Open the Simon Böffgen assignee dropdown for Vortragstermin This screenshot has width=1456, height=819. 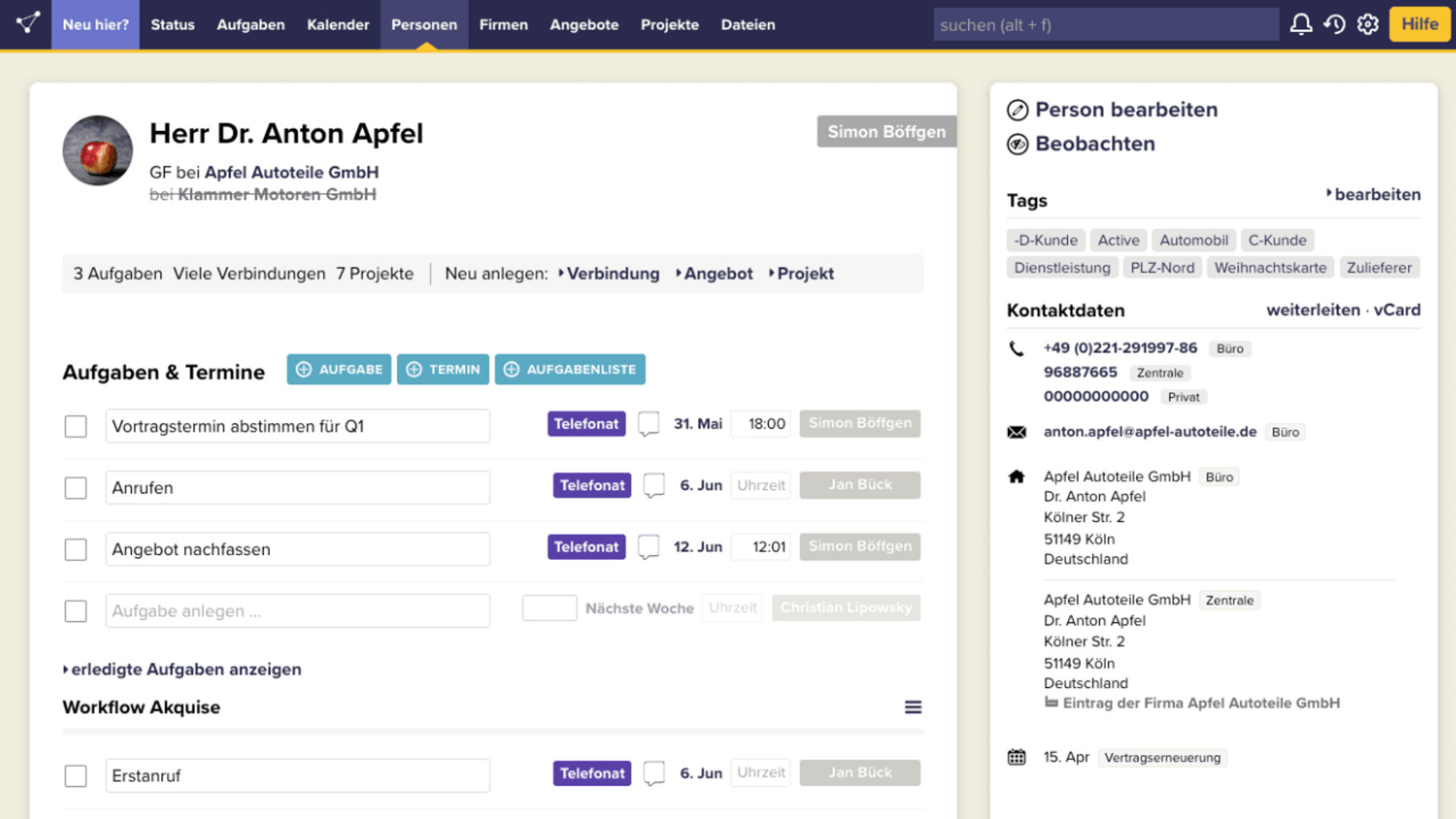tap(859, 424)
